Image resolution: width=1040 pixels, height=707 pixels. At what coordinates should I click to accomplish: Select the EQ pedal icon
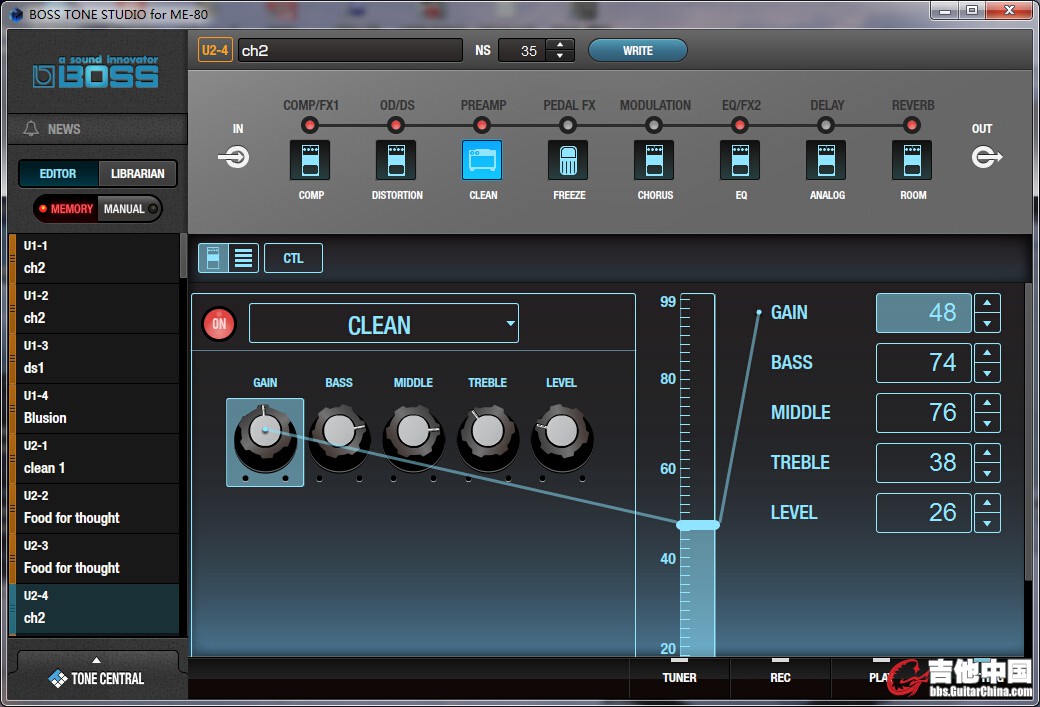[x=740, y=160]
